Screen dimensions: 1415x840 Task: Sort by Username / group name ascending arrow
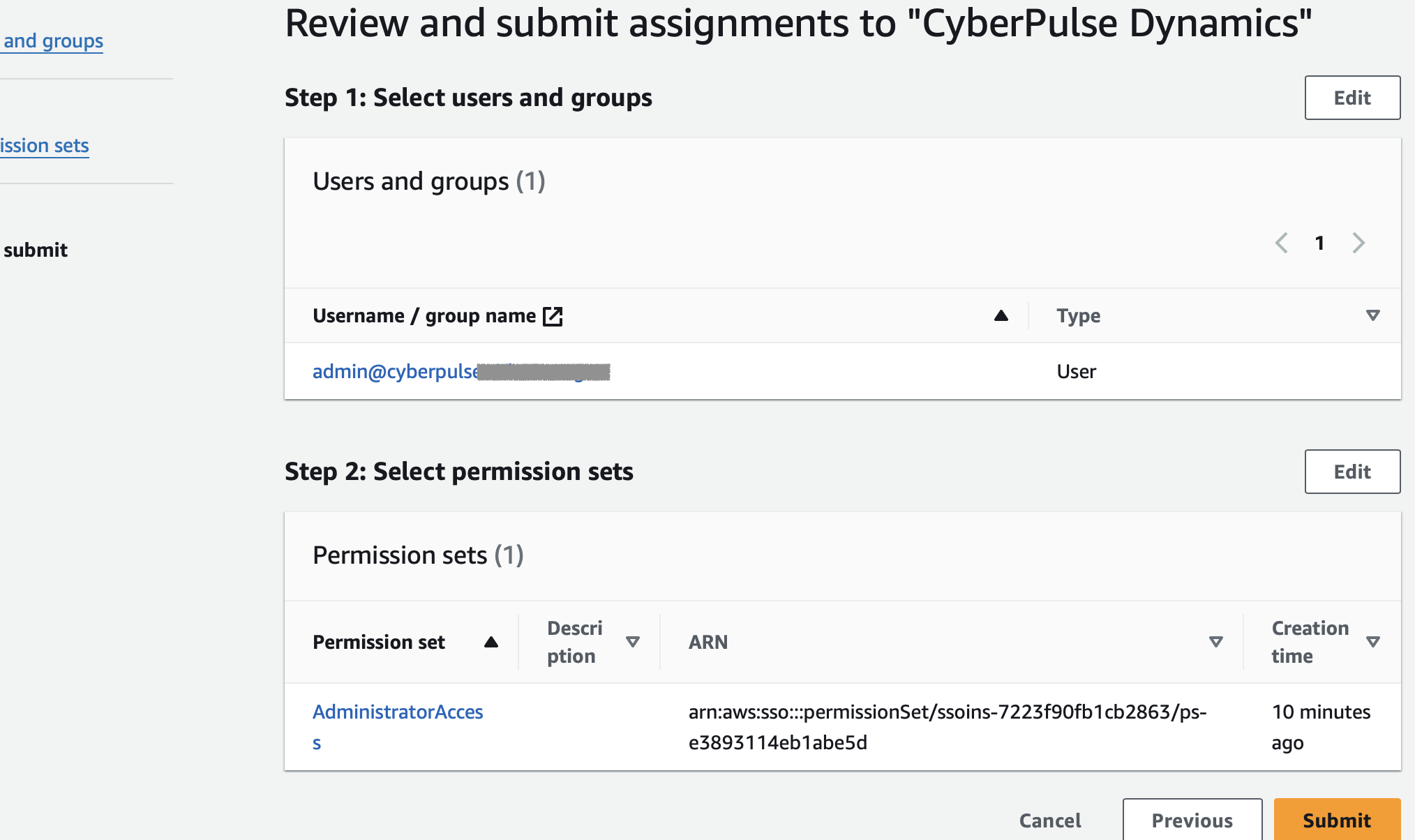click(x=1001, y=316)
